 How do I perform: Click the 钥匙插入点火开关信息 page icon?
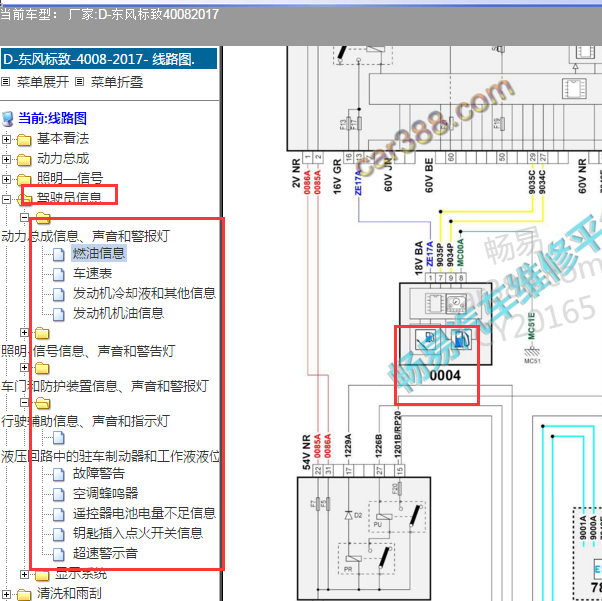[x=58, y=534]
